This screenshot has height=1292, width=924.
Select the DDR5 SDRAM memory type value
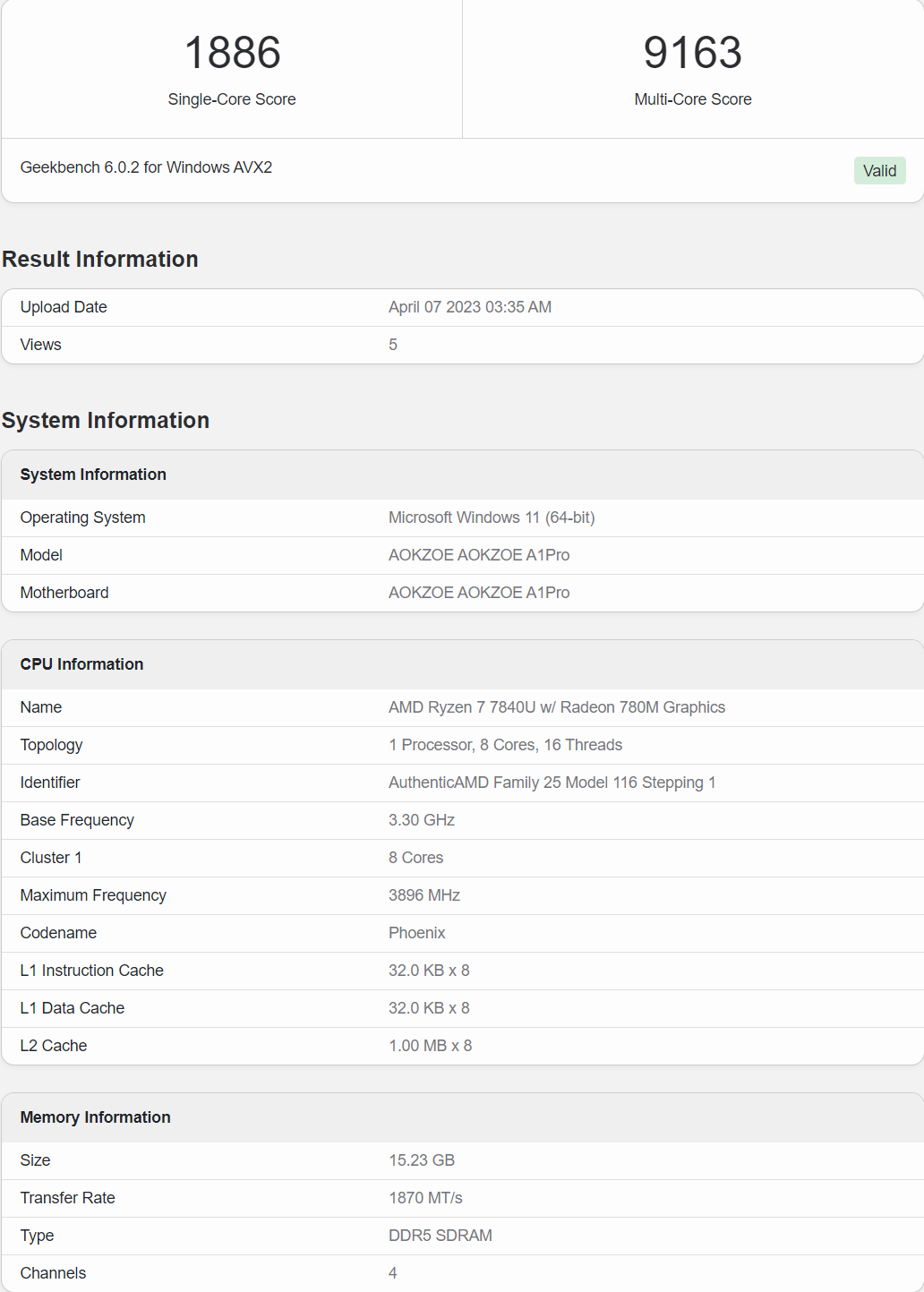[x=440, y=1236]
